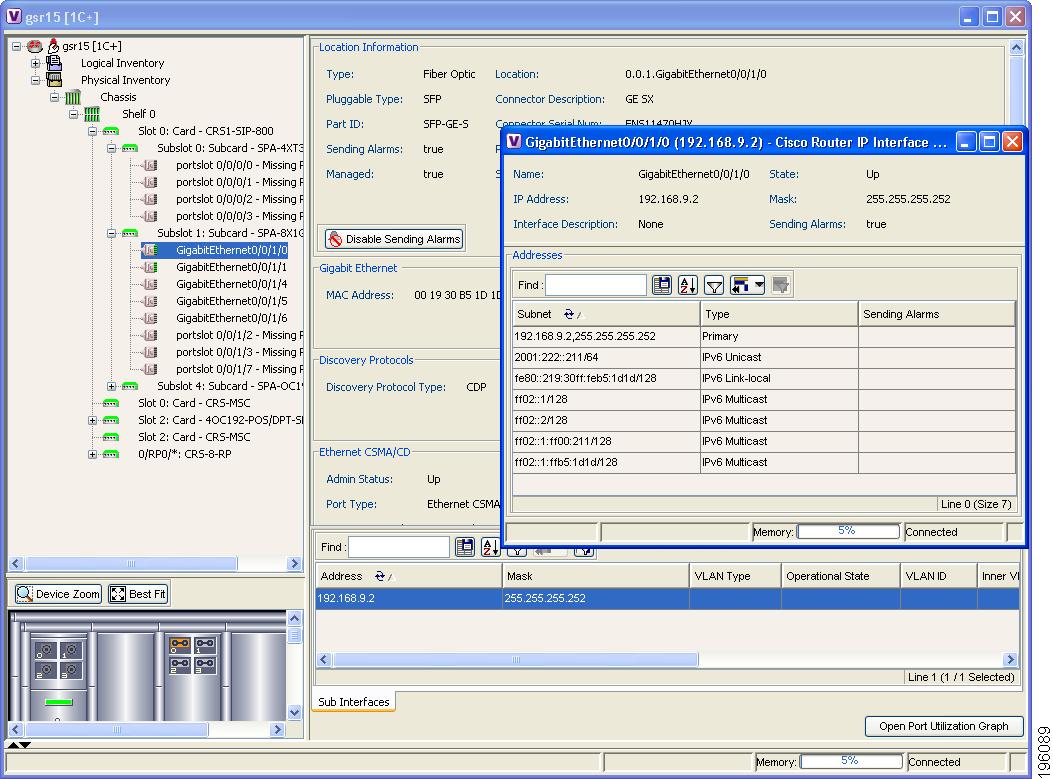Click the highlighted orange port 0 in device view

tap(179, 645)
